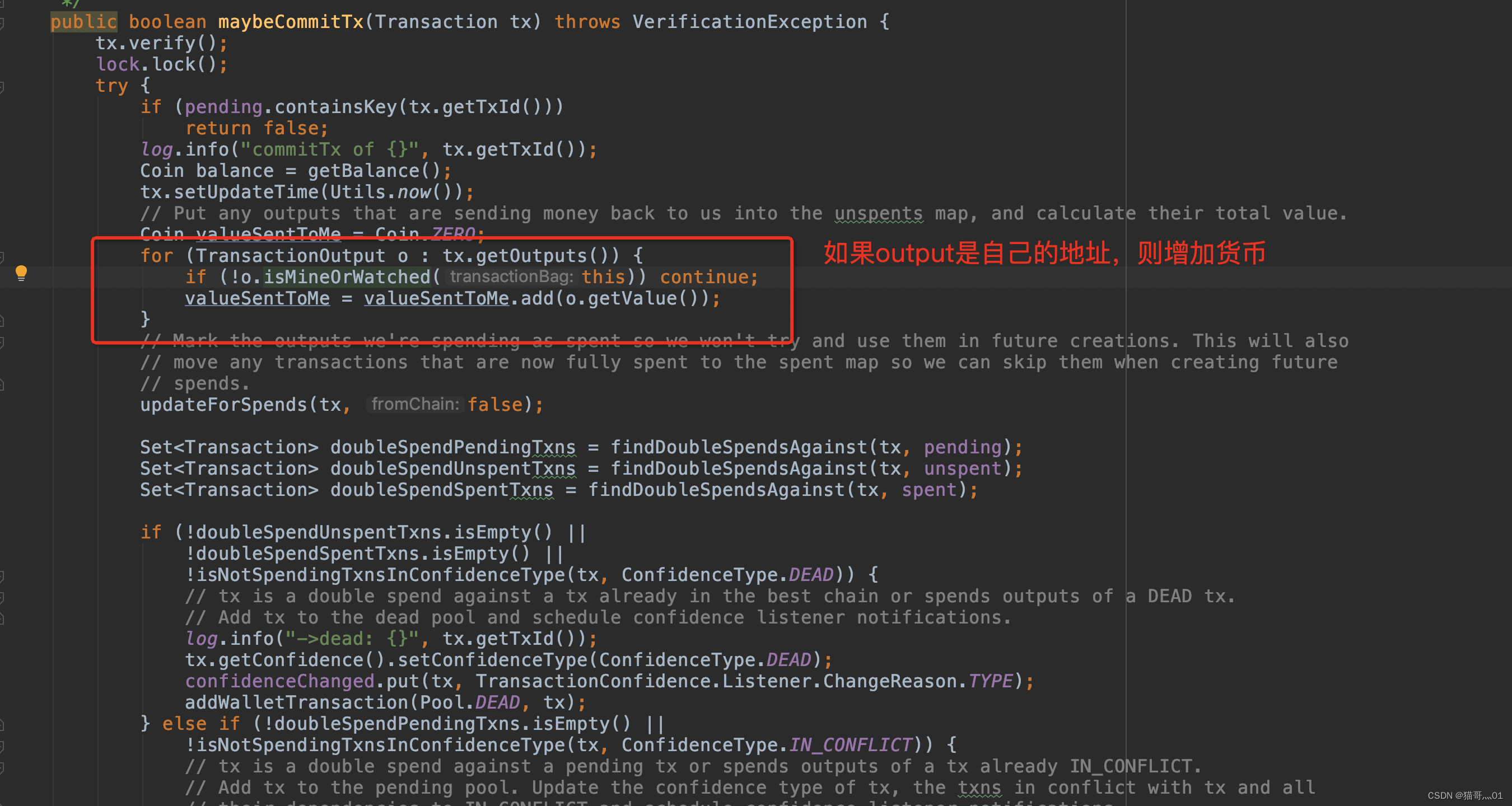
Task: Click the underlined 'unspents' word in comment
Action: point(878,213)
